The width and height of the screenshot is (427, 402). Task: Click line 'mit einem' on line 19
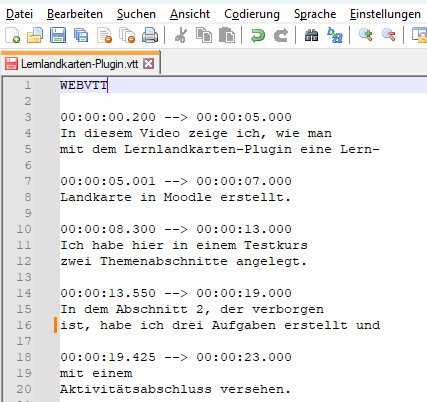click(x=96, y=373)
